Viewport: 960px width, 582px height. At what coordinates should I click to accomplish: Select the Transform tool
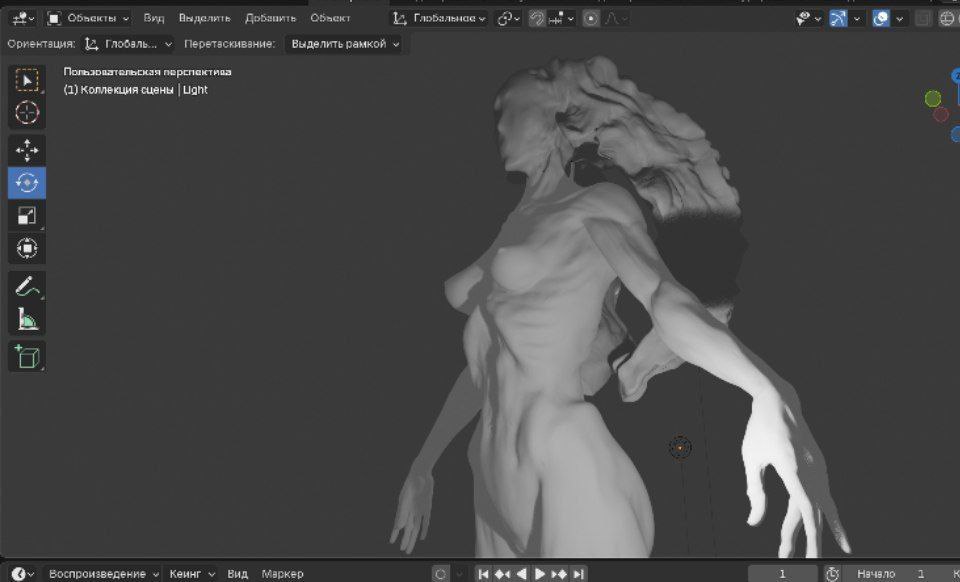(27, 248)
